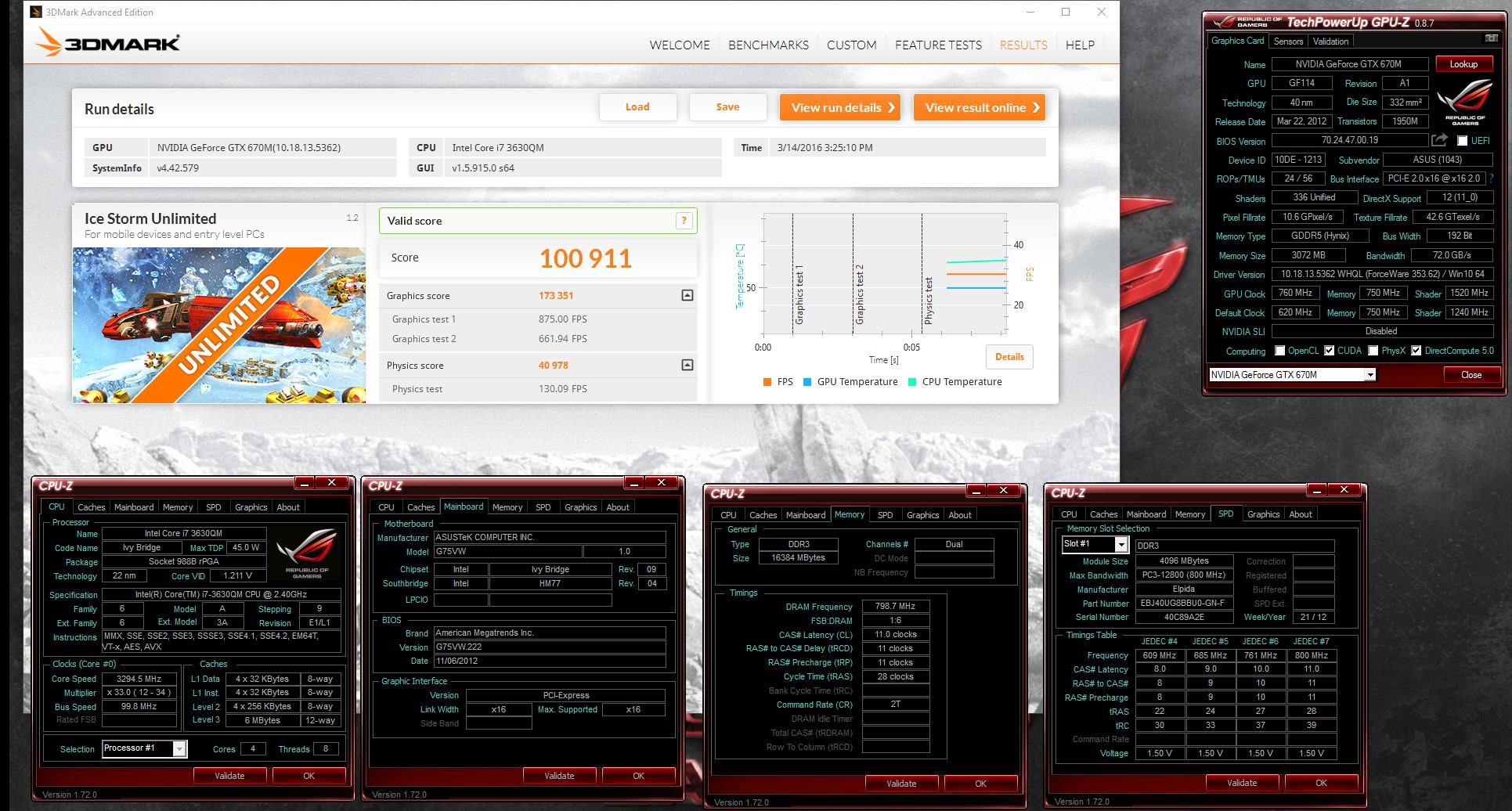Image resolution: width=1512 pixels, height=811 pixels.
Task: Select the RESULTS menu in 3DMark
Action: [1023, 45]
